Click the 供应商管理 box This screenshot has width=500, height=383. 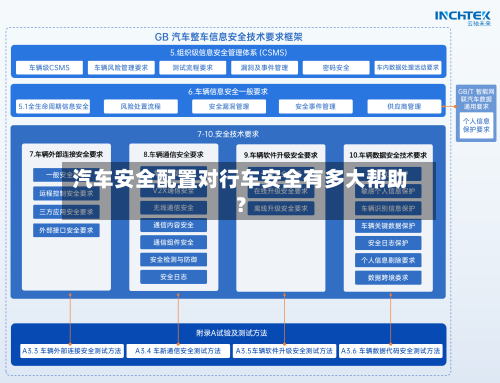point(404,106)
